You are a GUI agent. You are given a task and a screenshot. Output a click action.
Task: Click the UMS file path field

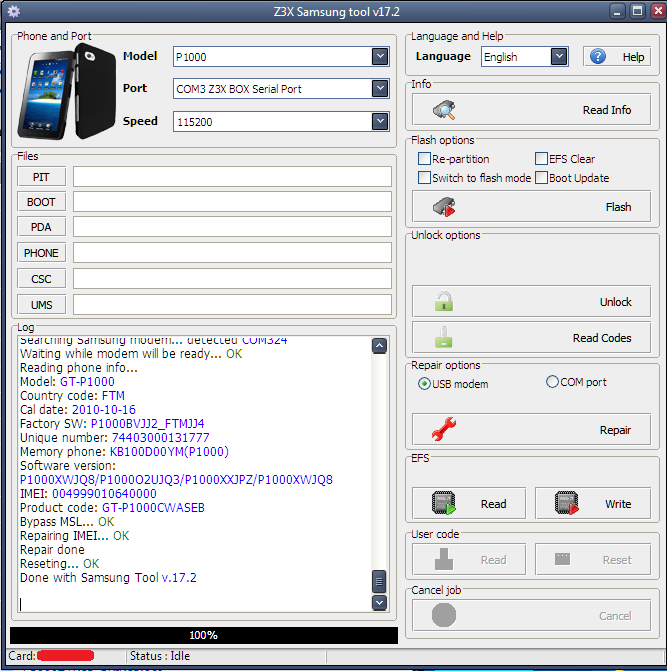coord(232,305)
